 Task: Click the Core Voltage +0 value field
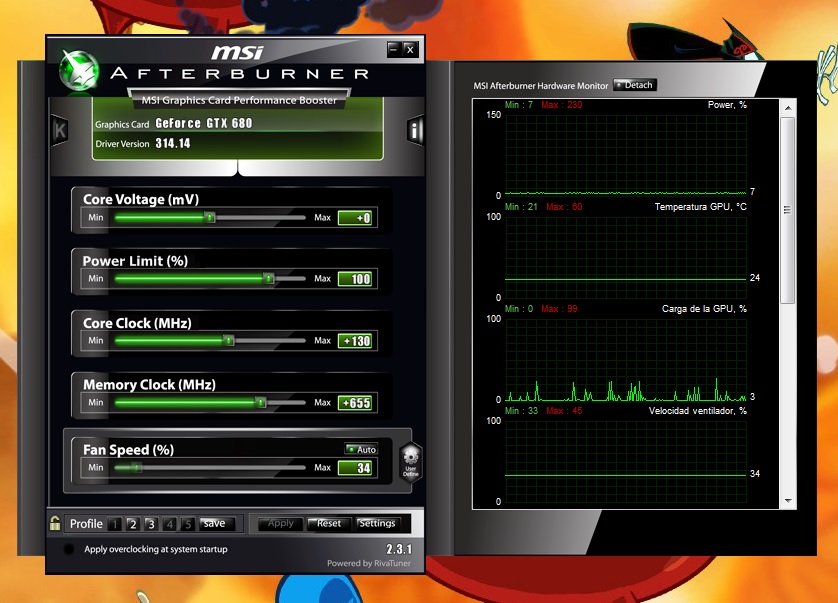pyautogui.click(x=355, y=218)
